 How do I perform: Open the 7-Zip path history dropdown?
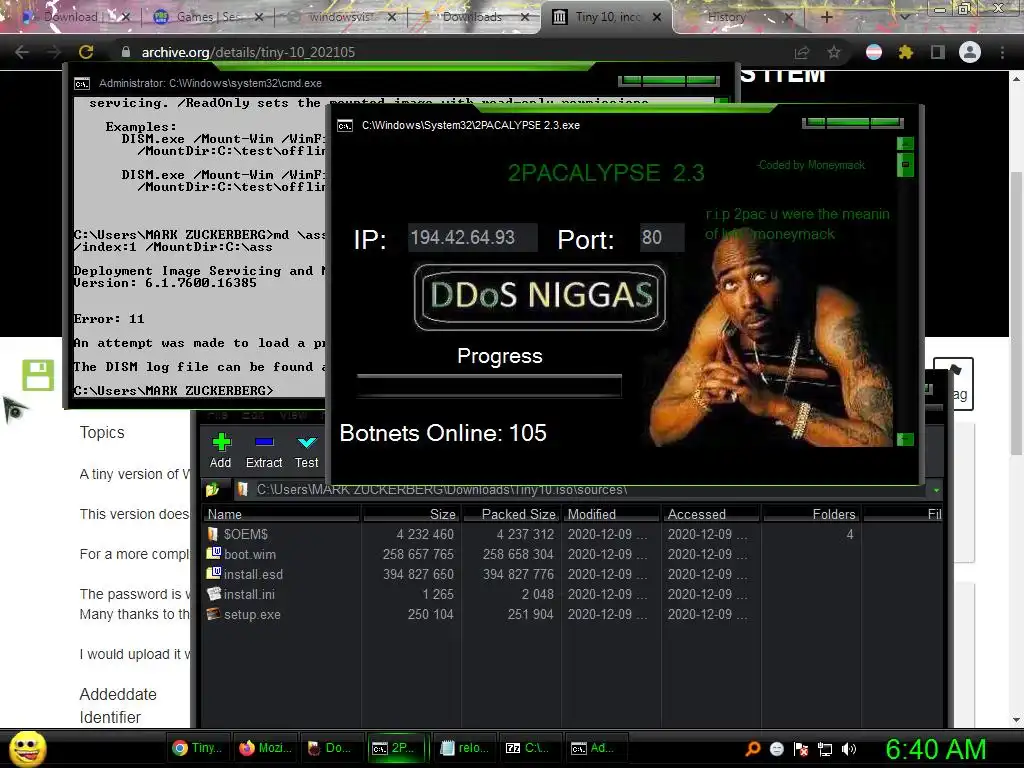pyautogui.click(x=936, y=490)
